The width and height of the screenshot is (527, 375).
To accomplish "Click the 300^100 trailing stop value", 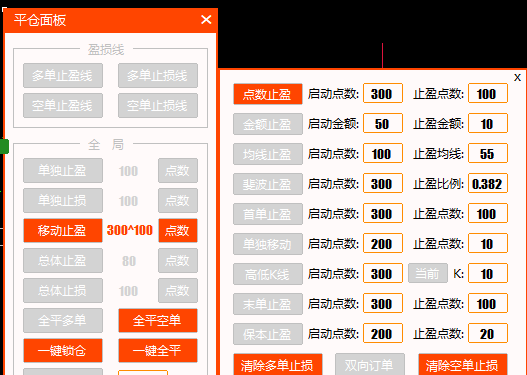I will [x=130, y=231].
